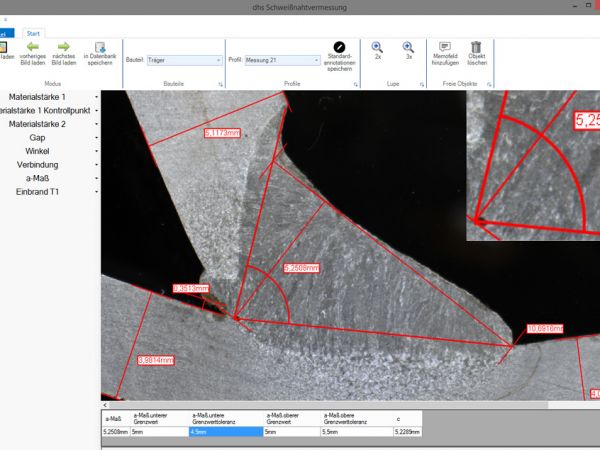This screenshot has width=600, height=450.
Task: Click the a-Maß oberer Grenzwert column header
Action: click(292, 419)
